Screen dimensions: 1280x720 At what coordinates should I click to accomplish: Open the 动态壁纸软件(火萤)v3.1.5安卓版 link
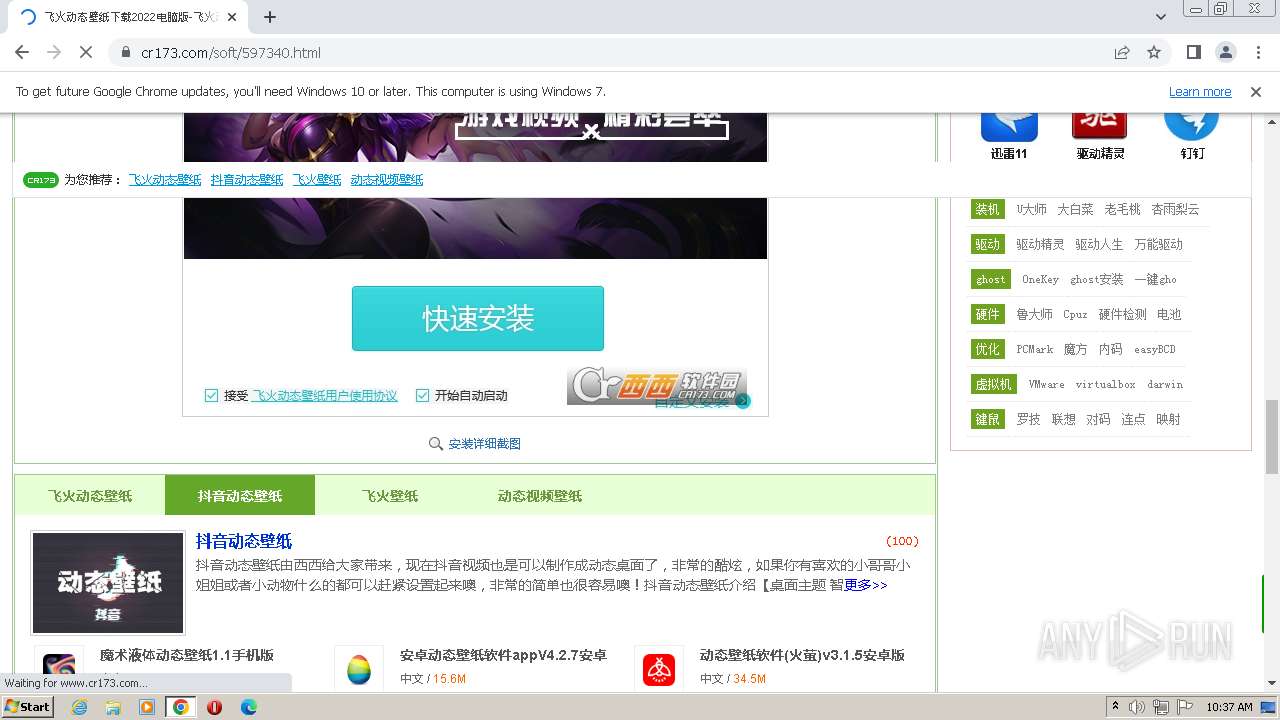coord(802,655)
